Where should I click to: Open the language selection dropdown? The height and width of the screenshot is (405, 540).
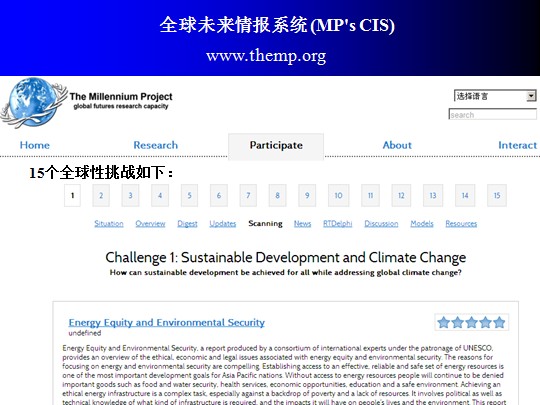click(495, 96)
